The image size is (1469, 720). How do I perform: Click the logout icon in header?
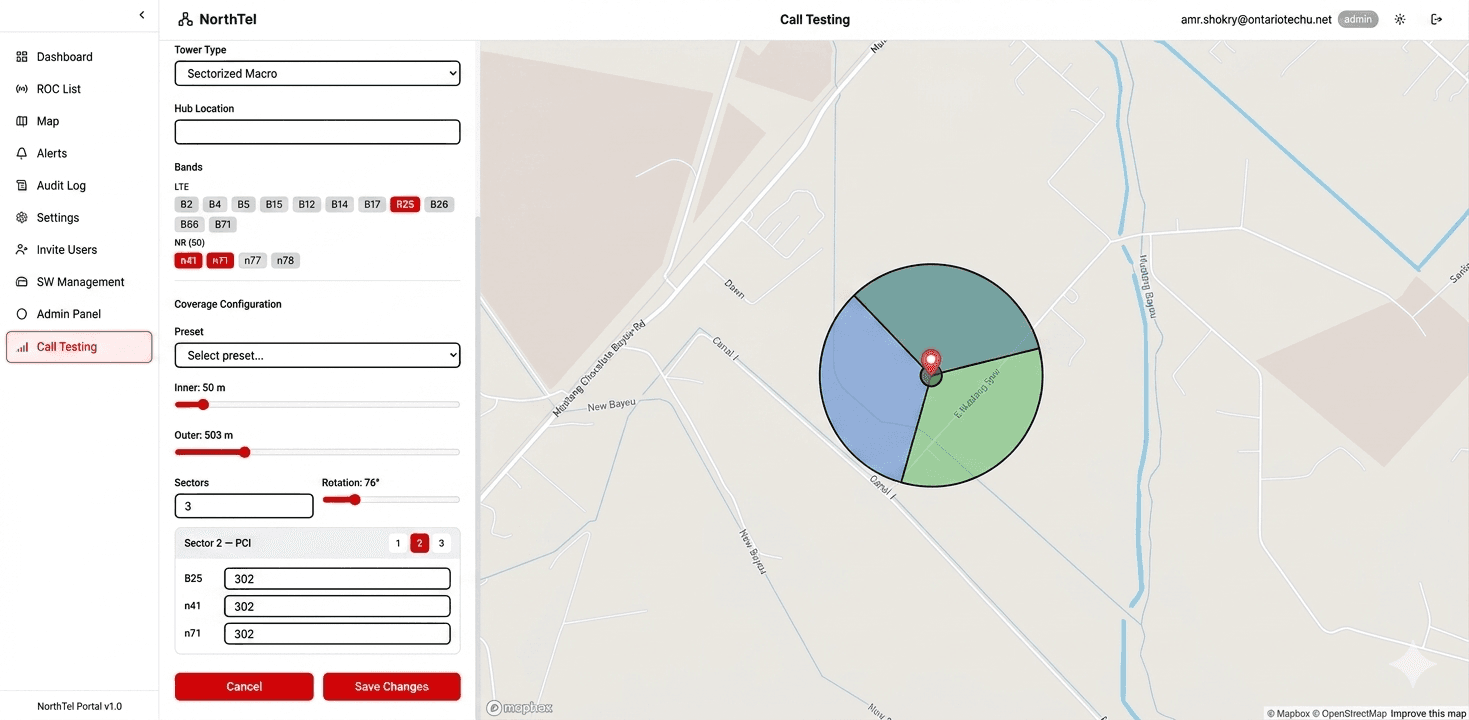tap(1437, 19)
